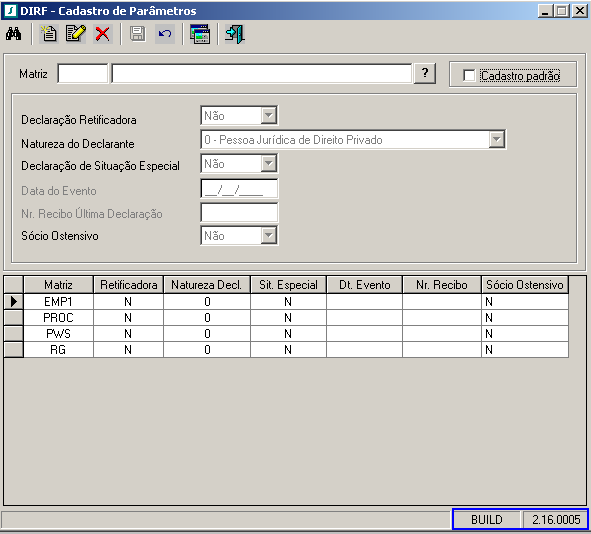Open Declaração de Situação Especial dropdown
This screenshot has width=591, height=534.
pyautogui.click(x=269, y=164)
